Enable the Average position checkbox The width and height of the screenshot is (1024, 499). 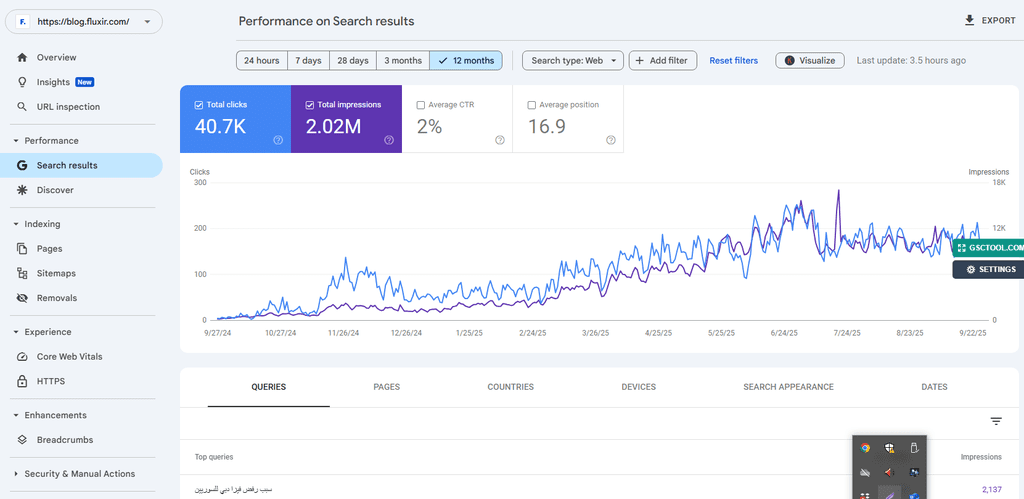click(532, 105)
